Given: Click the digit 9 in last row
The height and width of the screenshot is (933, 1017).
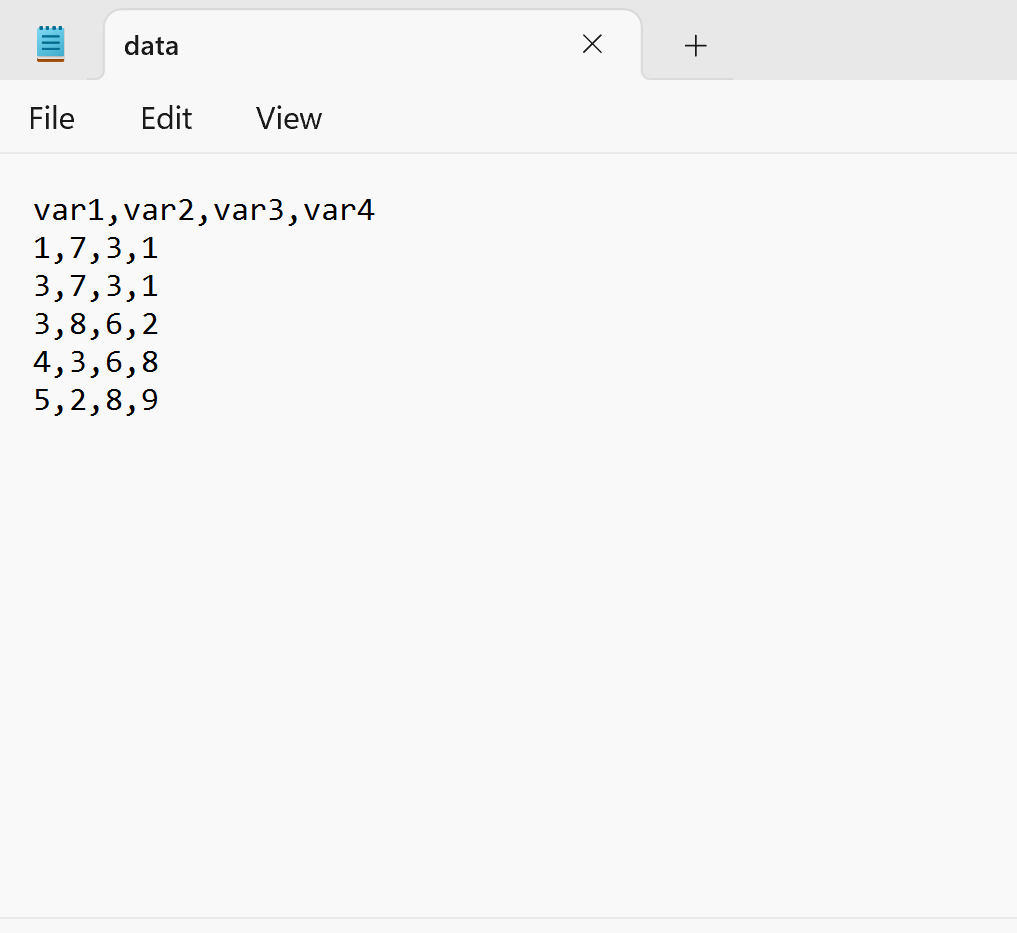Looking at the screenshot, I should point(150,400).
